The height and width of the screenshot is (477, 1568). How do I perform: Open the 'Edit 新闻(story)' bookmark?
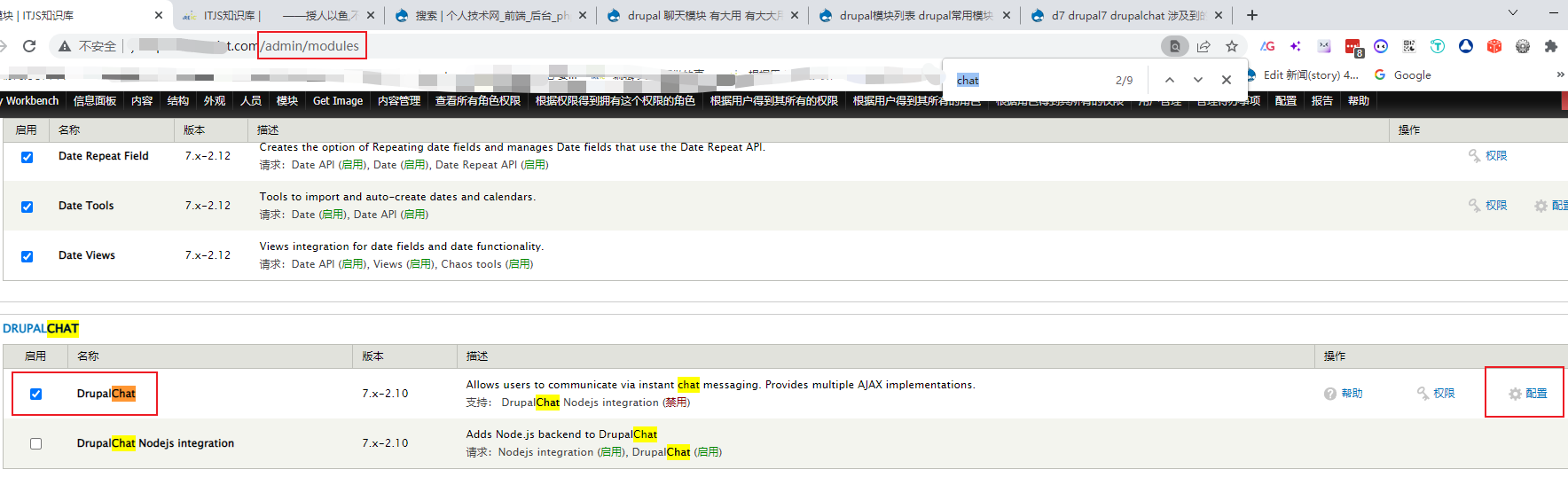pyautogui.click(x=1304, y=74)
